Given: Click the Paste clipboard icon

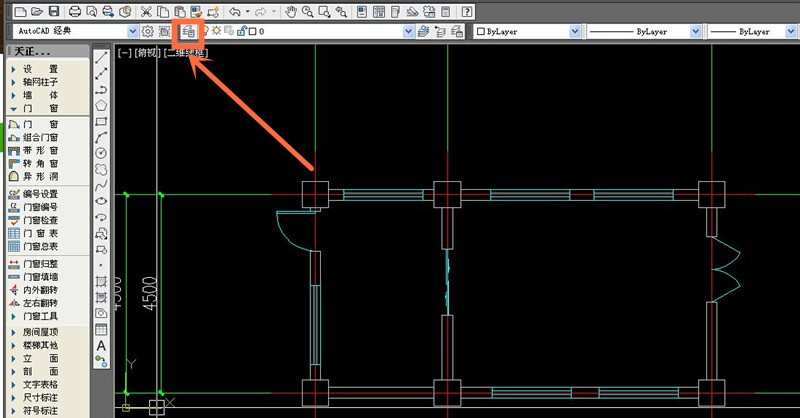Looking at the screenshot, I should 180,11.
